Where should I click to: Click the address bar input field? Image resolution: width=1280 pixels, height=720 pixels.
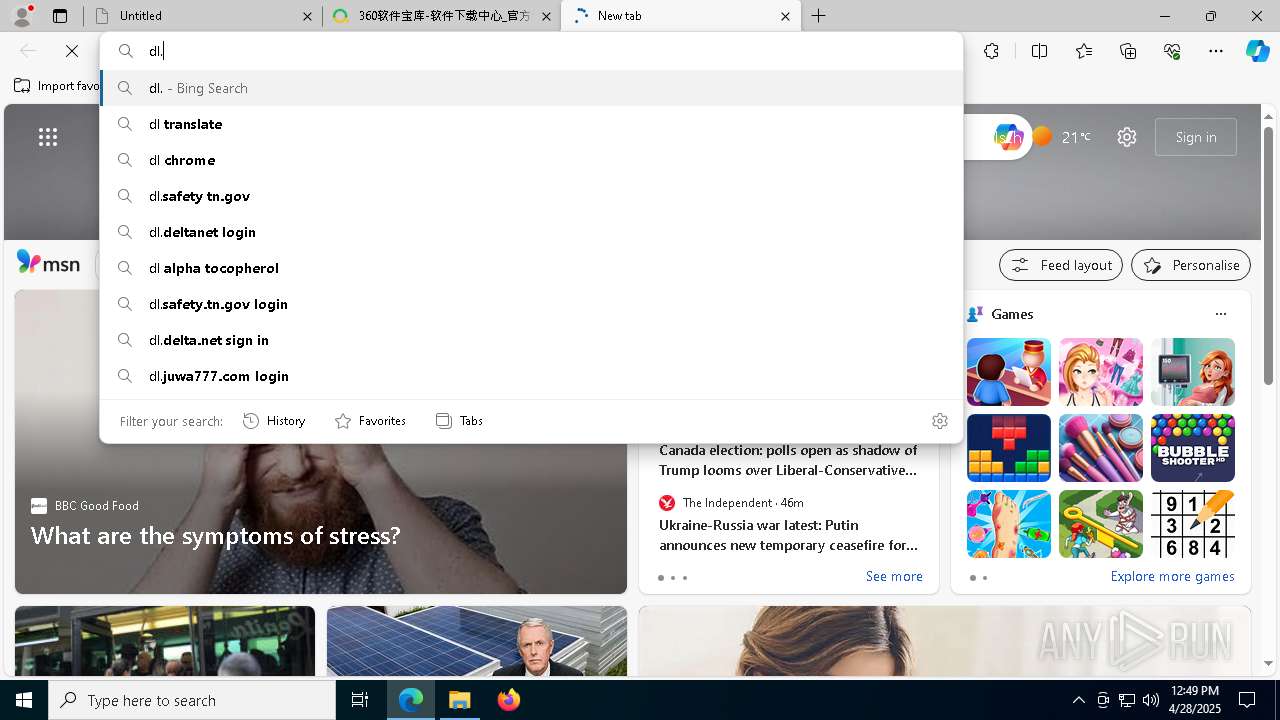(531, 51)
